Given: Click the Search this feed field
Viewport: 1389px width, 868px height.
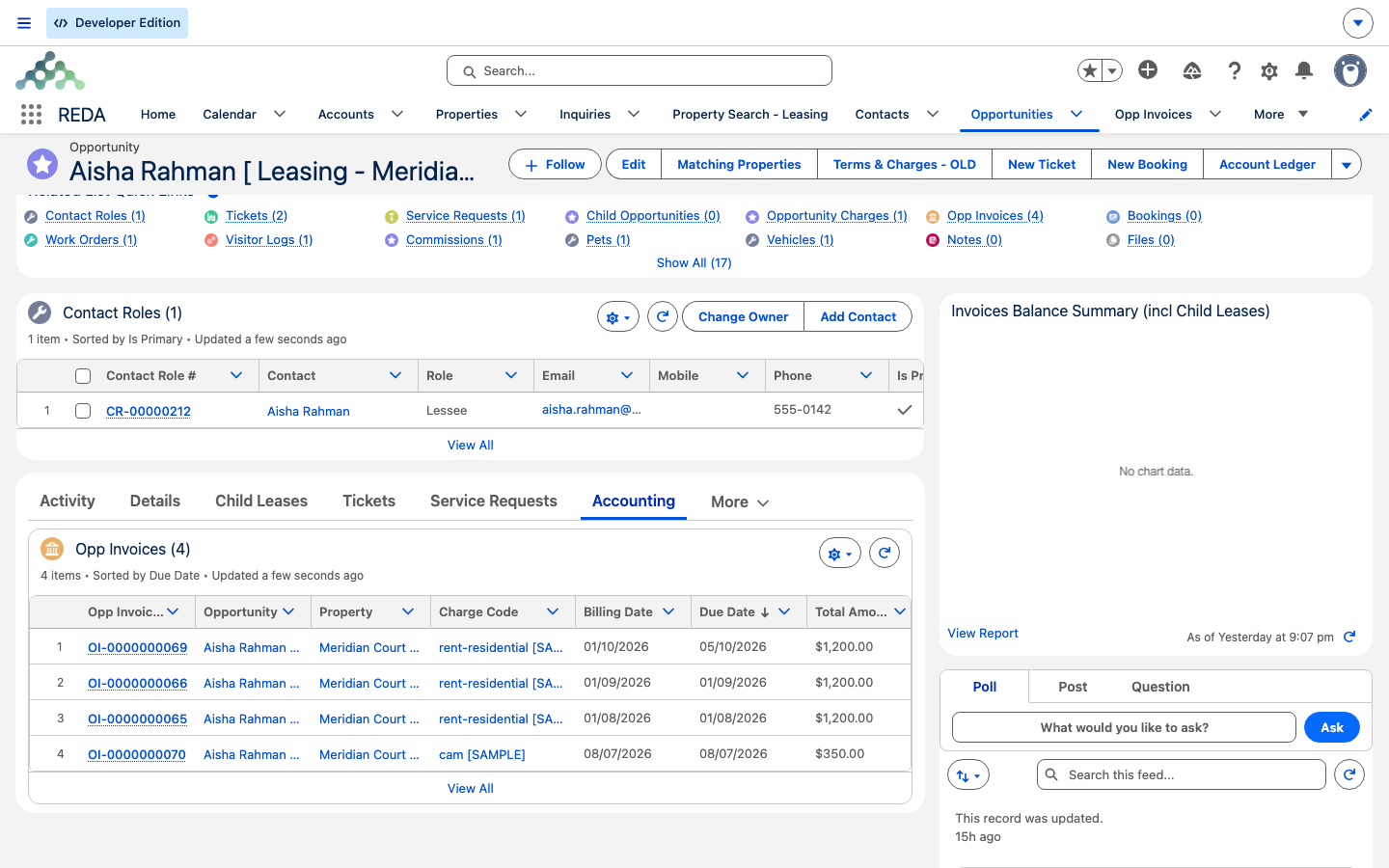Looking at the screenshot, I should pos(1182,774).
